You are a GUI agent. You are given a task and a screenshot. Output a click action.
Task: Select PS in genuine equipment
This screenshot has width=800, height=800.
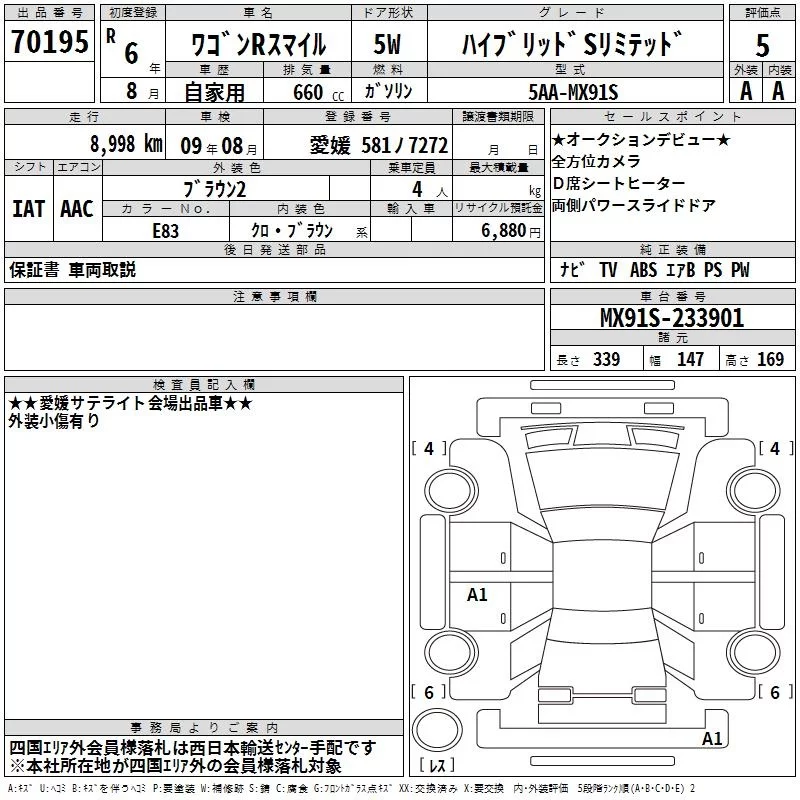(x=713, y=270)
